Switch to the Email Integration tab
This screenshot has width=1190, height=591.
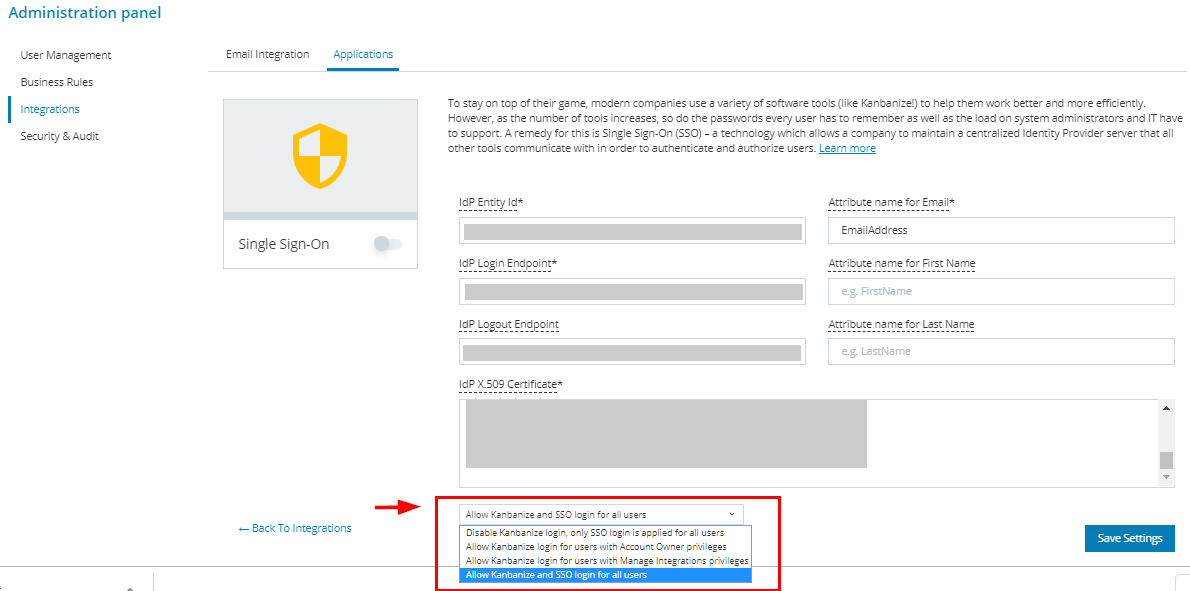point(268,55)
